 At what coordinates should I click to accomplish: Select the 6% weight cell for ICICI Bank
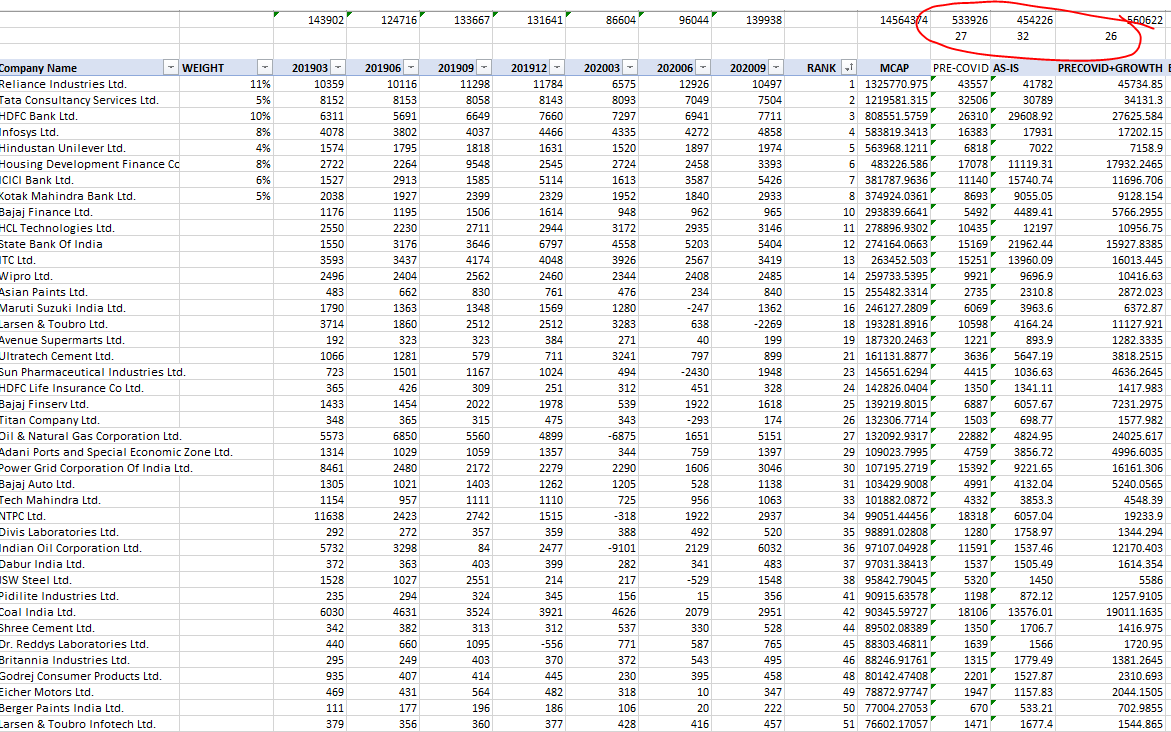(226, 180)
